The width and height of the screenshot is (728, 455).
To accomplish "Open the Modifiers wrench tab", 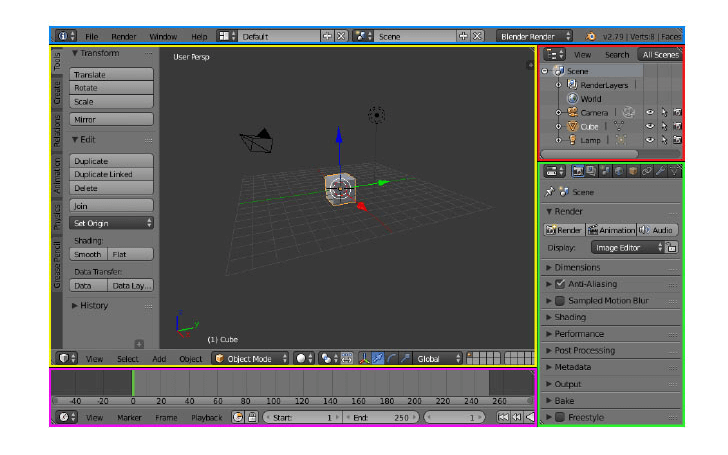I will [661, 171].
